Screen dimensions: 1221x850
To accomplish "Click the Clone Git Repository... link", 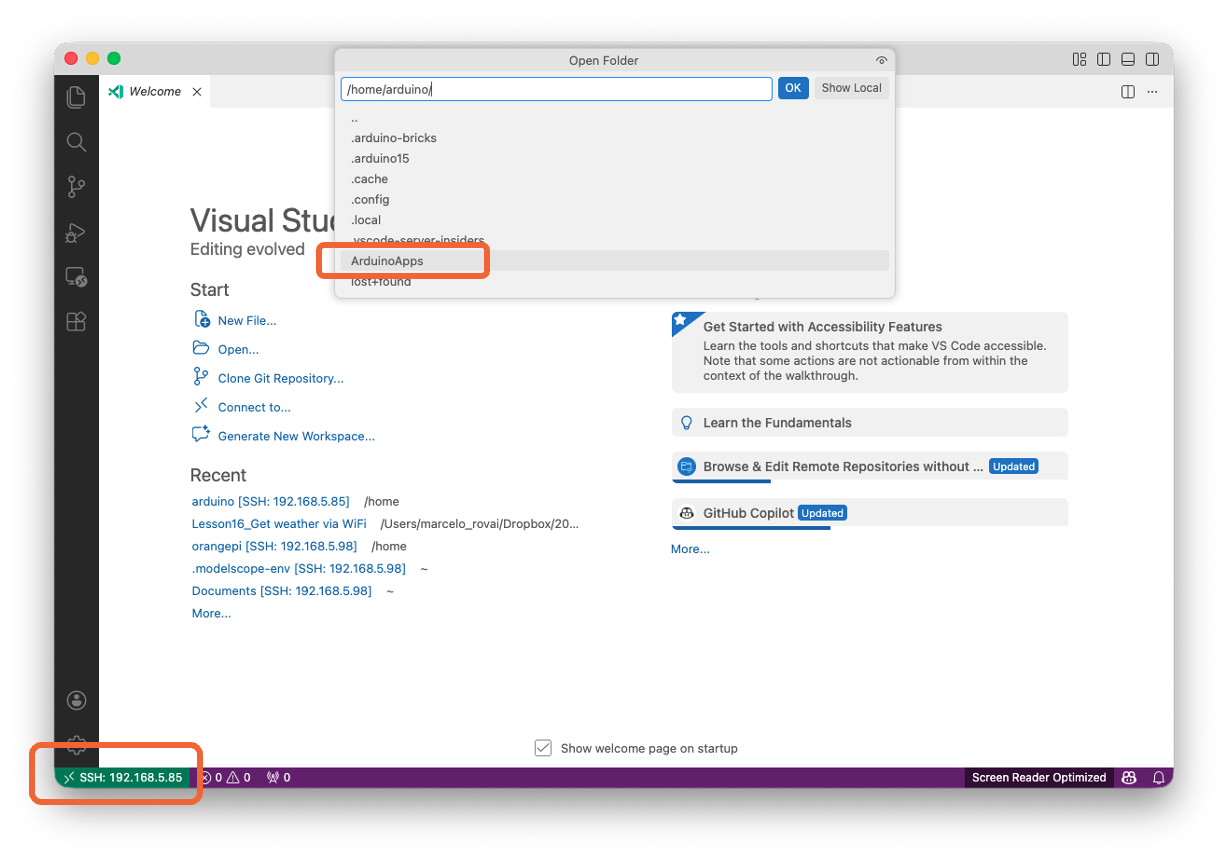I will (280, 378).
